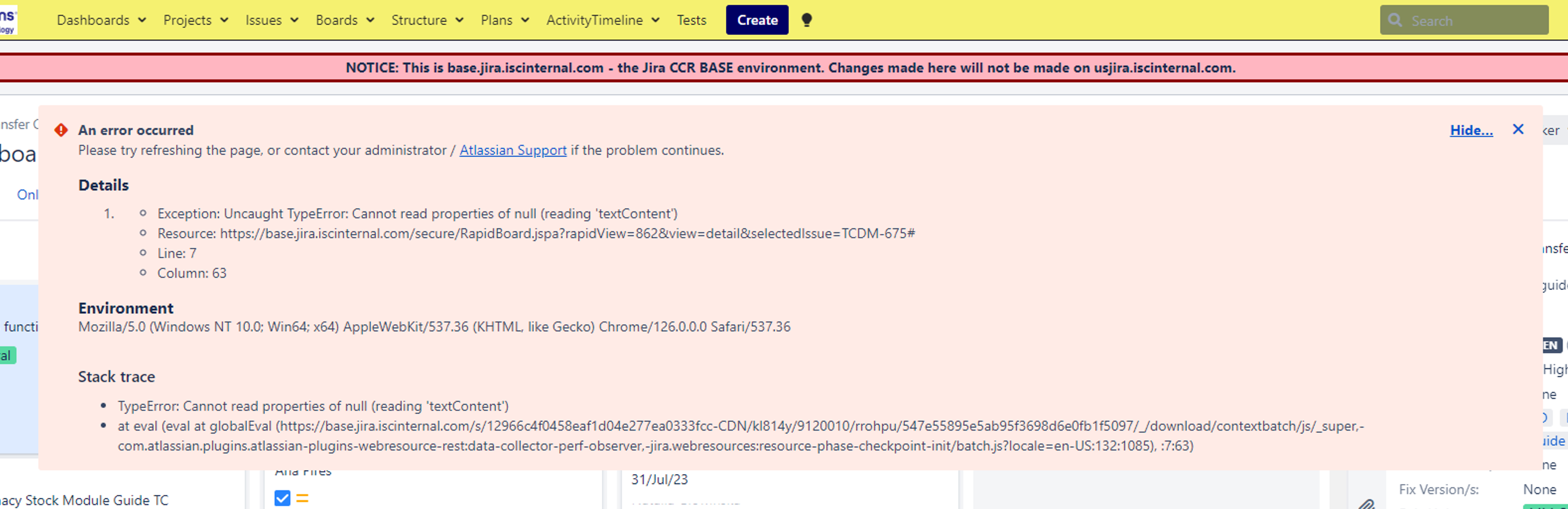The width and height of the screenshot is (1568, 509).
Task: Dismiss the error banner with X
Action: (x=1517, y=130)
